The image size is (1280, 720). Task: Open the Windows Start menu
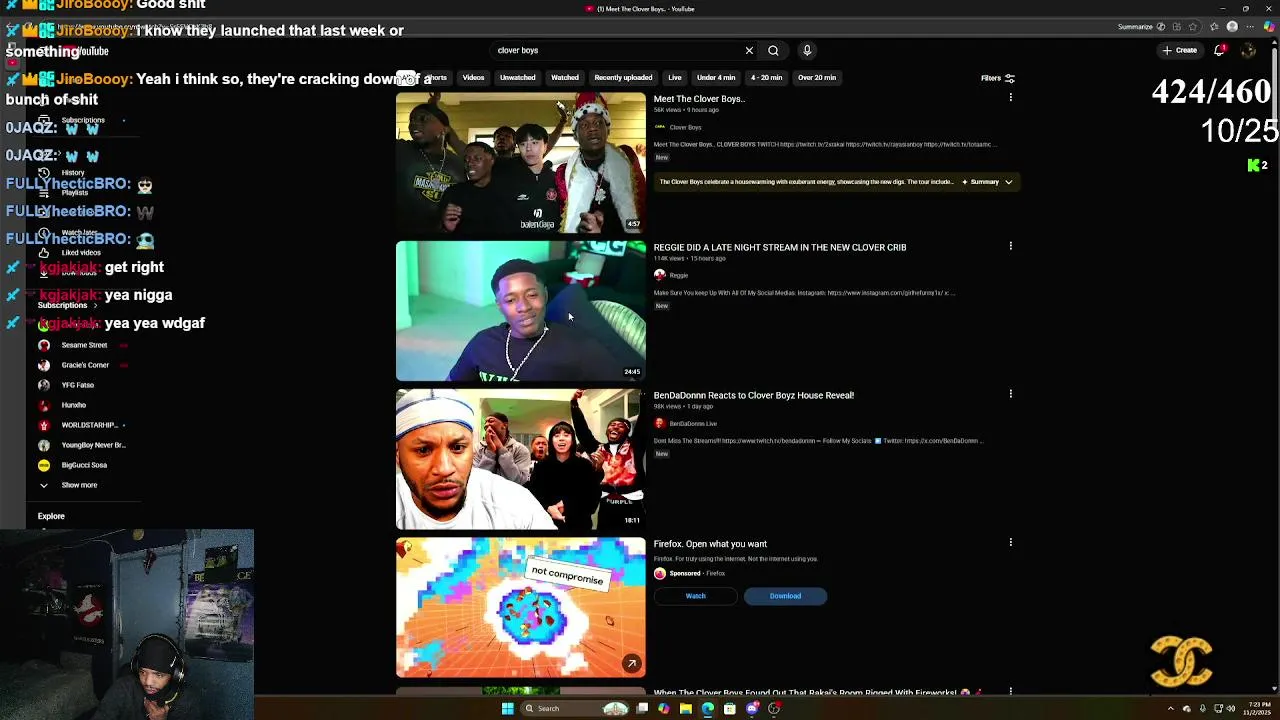pos(507,708)
